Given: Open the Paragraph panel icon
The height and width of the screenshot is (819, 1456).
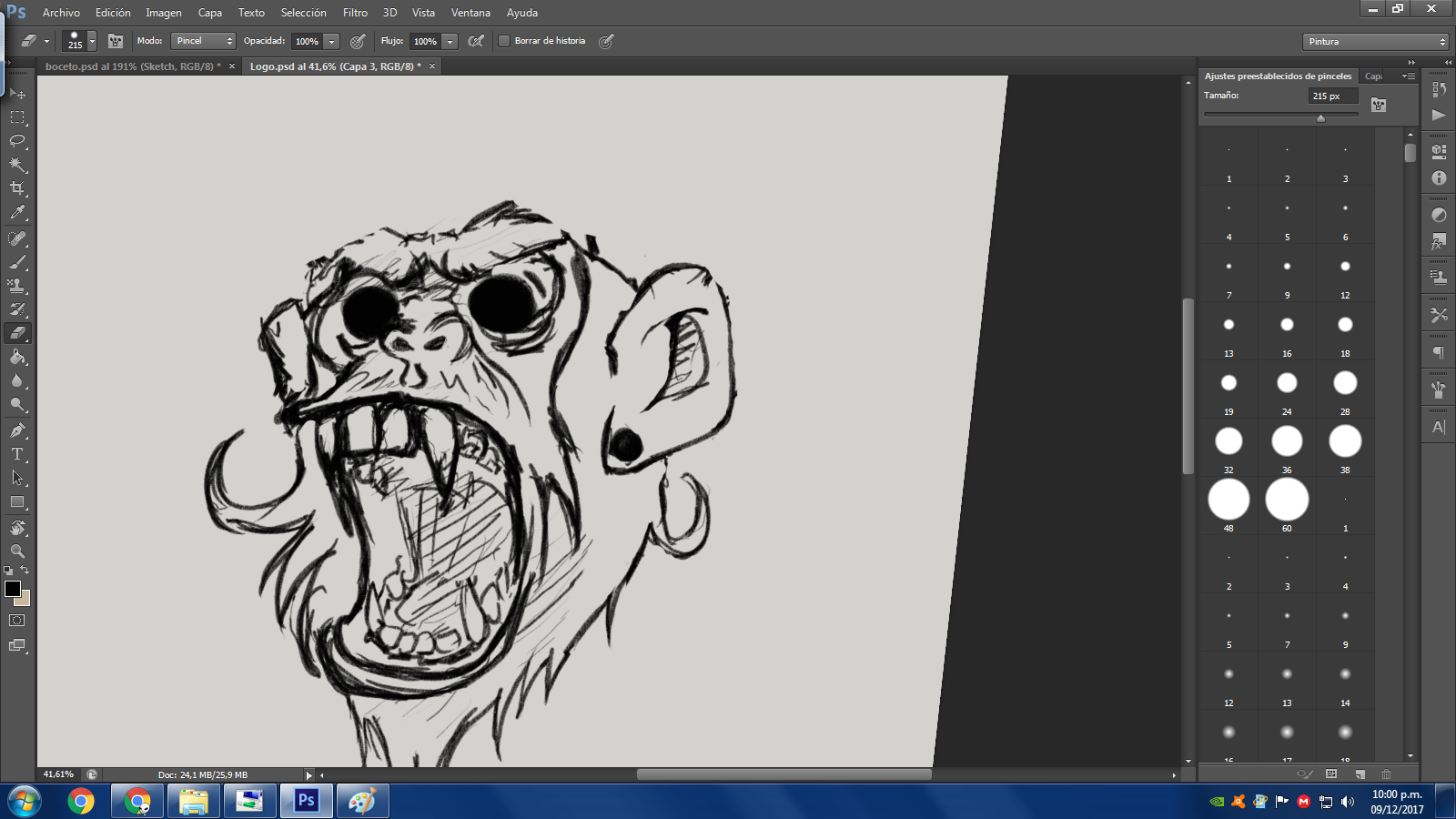Looking at the screenshot, I should coord(1439,353).
